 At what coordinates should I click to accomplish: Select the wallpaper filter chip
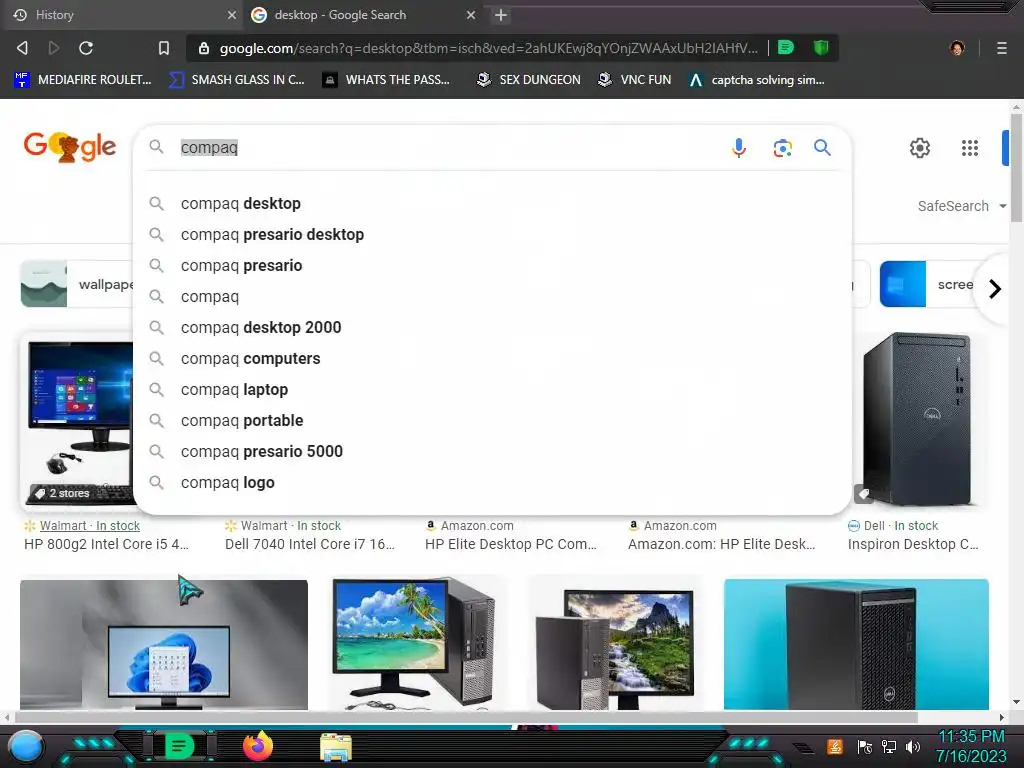[x=77, y=284]
